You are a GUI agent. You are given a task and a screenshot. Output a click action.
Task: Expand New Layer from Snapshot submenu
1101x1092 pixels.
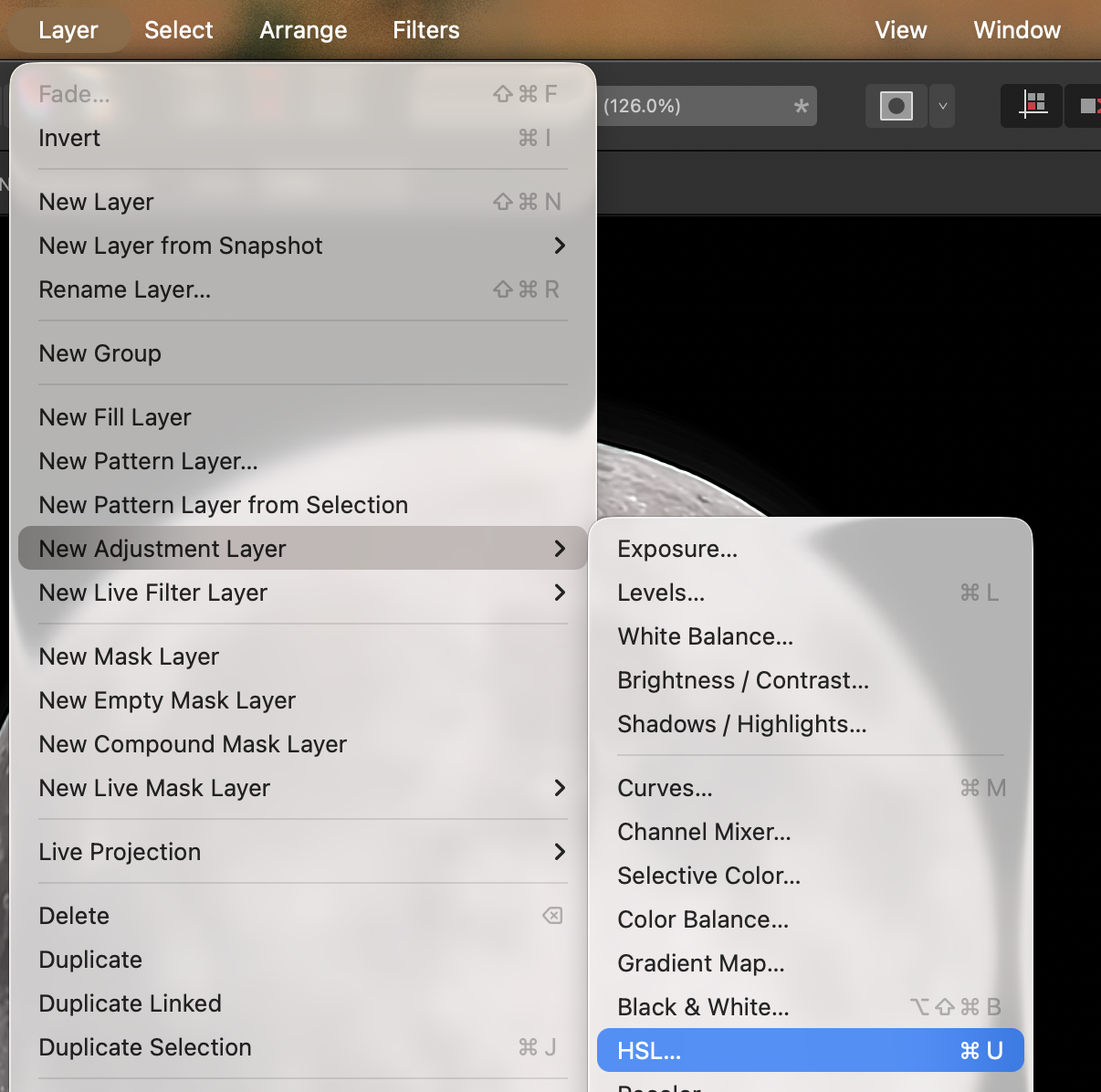pos(302,246)
